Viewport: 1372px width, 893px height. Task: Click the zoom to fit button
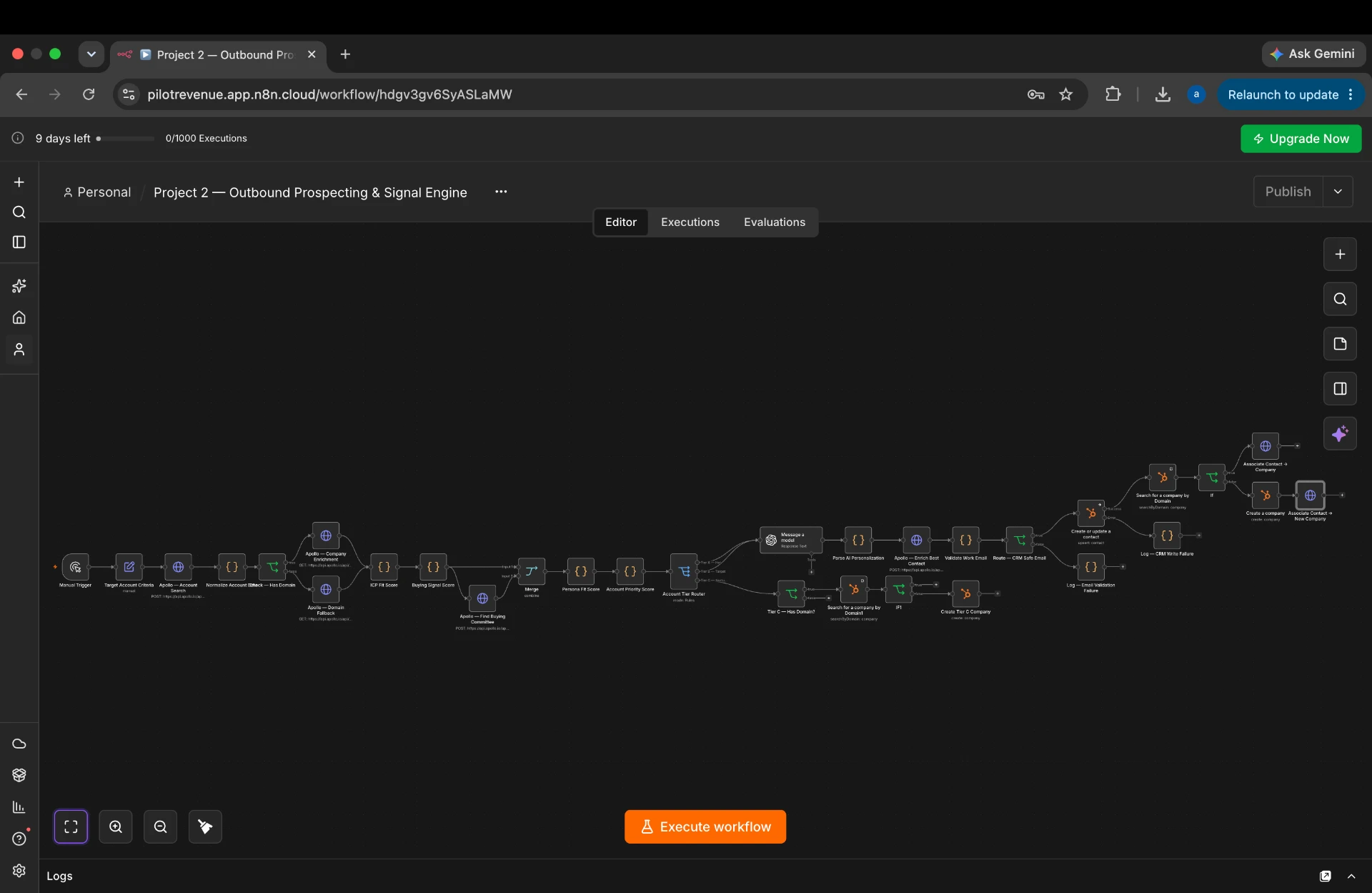tap(71, 827)
